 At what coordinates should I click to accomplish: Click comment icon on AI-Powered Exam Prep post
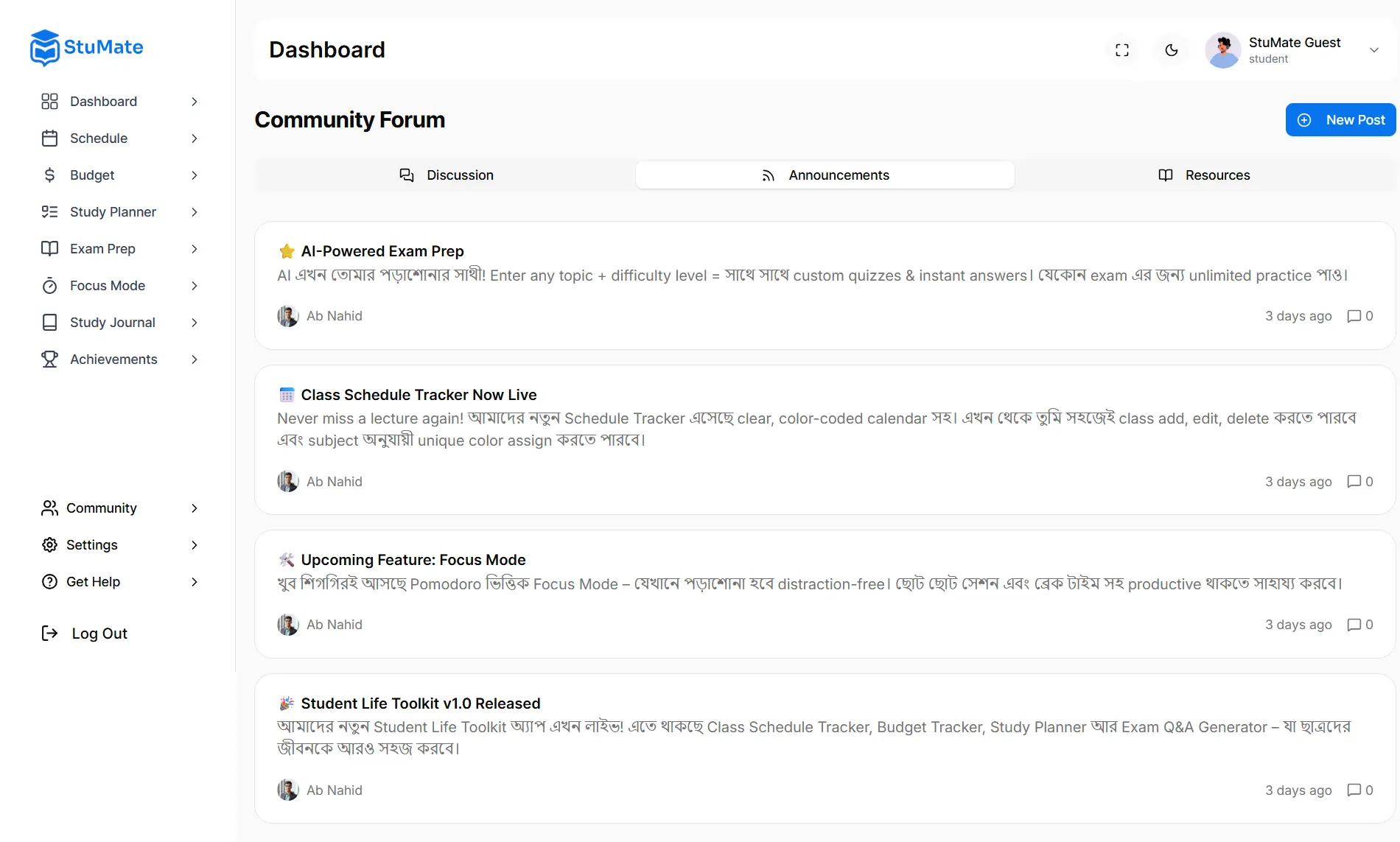[1354, 316]
